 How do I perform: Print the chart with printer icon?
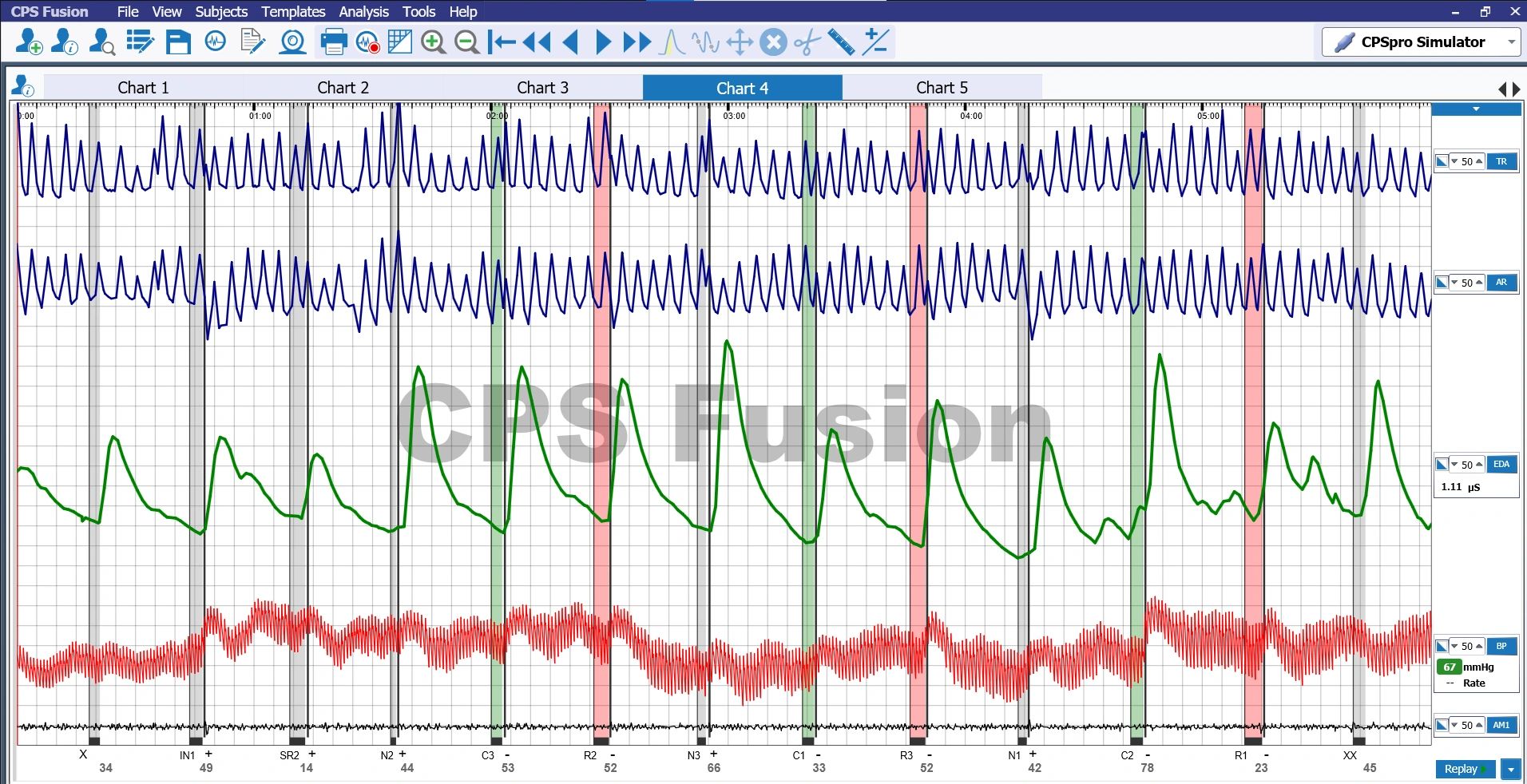333,42
